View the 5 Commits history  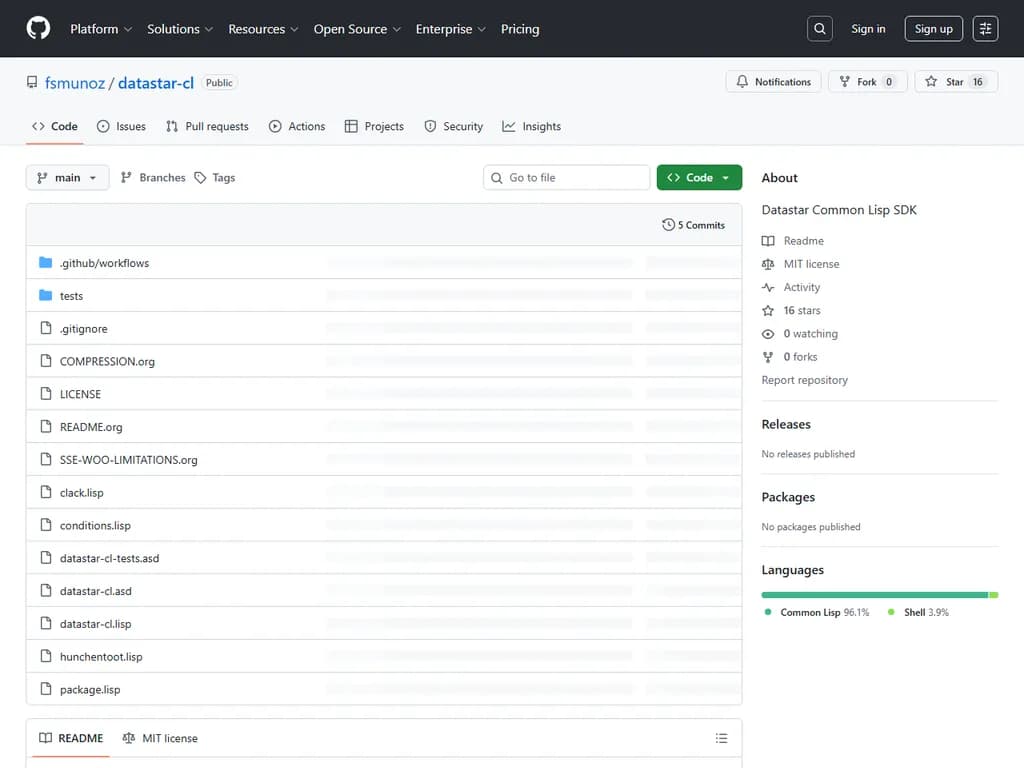click(694, 225)
